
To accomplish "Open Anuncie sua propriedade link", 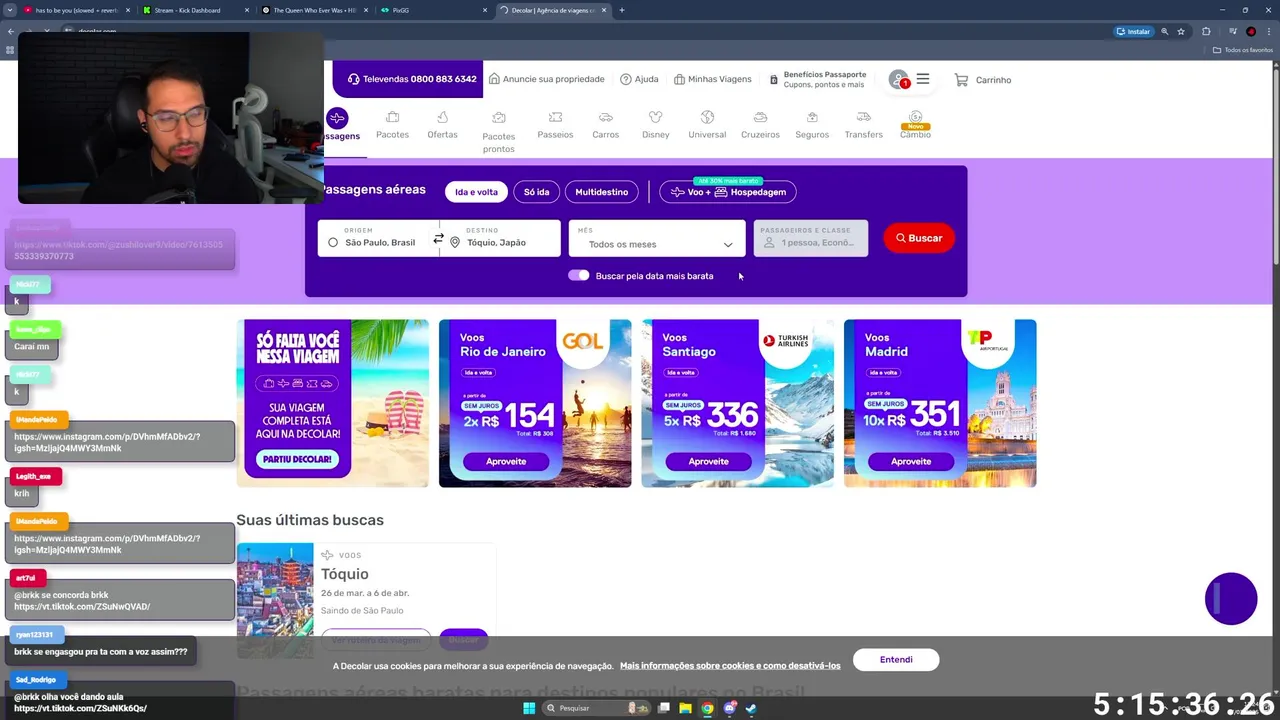I will coord(546,79).
